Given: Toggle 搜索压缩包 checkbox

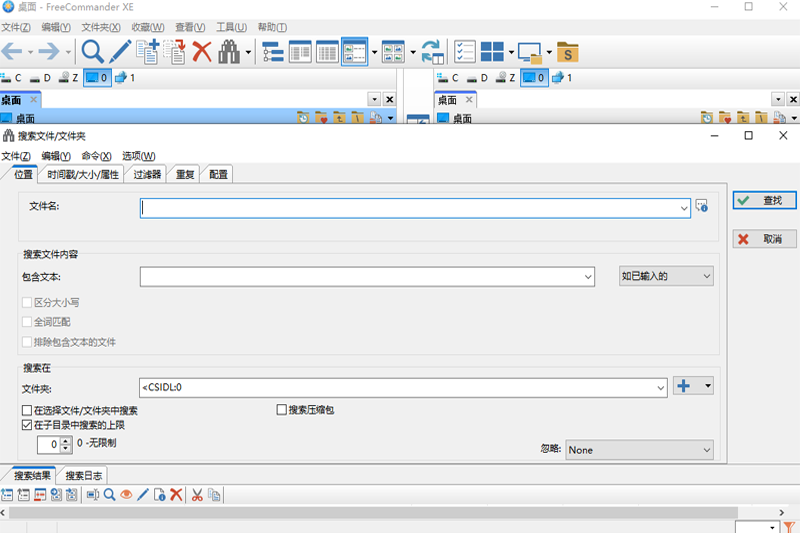Looking at the screenshot, I should click(x=282, y=410).
